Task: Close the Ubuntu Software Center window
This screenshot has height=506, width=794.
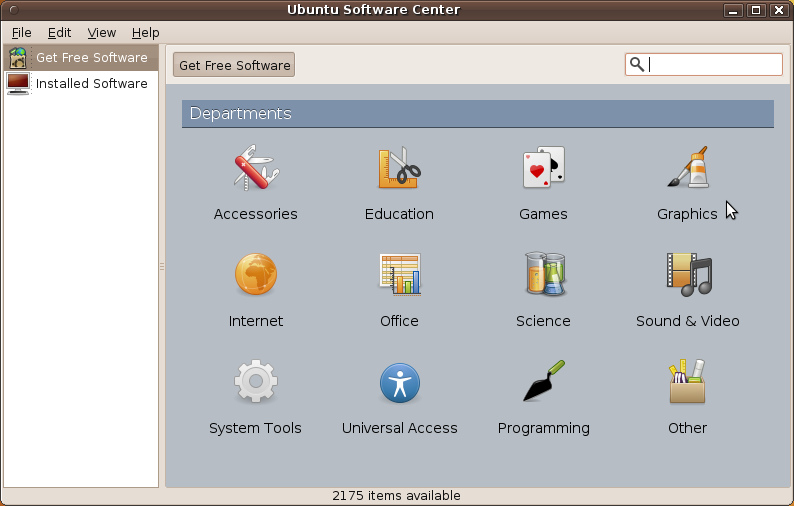Action: pos(779,10)
